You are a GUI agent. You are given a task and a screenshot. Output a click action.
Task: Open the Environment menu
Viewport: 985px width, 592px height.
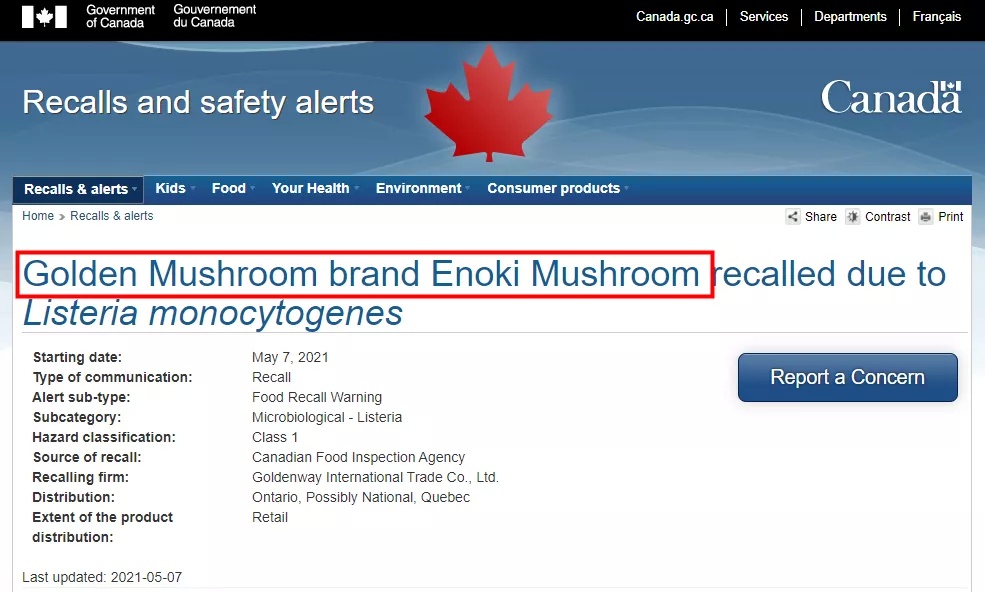click(422, 189)
